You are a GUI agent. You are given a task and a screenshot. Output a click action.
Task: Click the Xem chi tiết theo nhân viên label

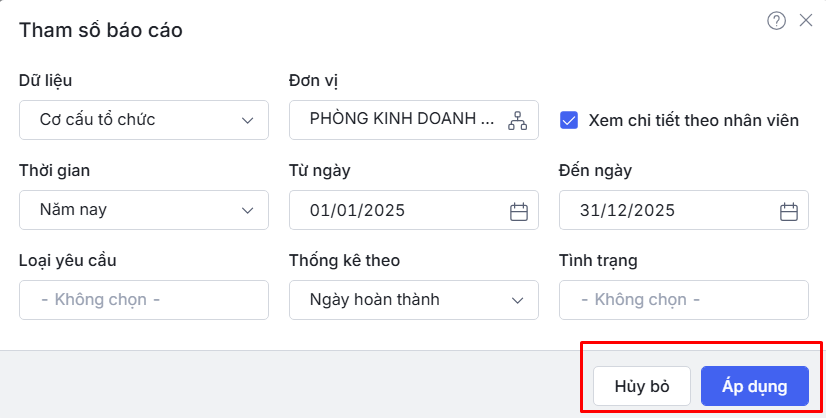pyautogui.click(x=694, y=120)
